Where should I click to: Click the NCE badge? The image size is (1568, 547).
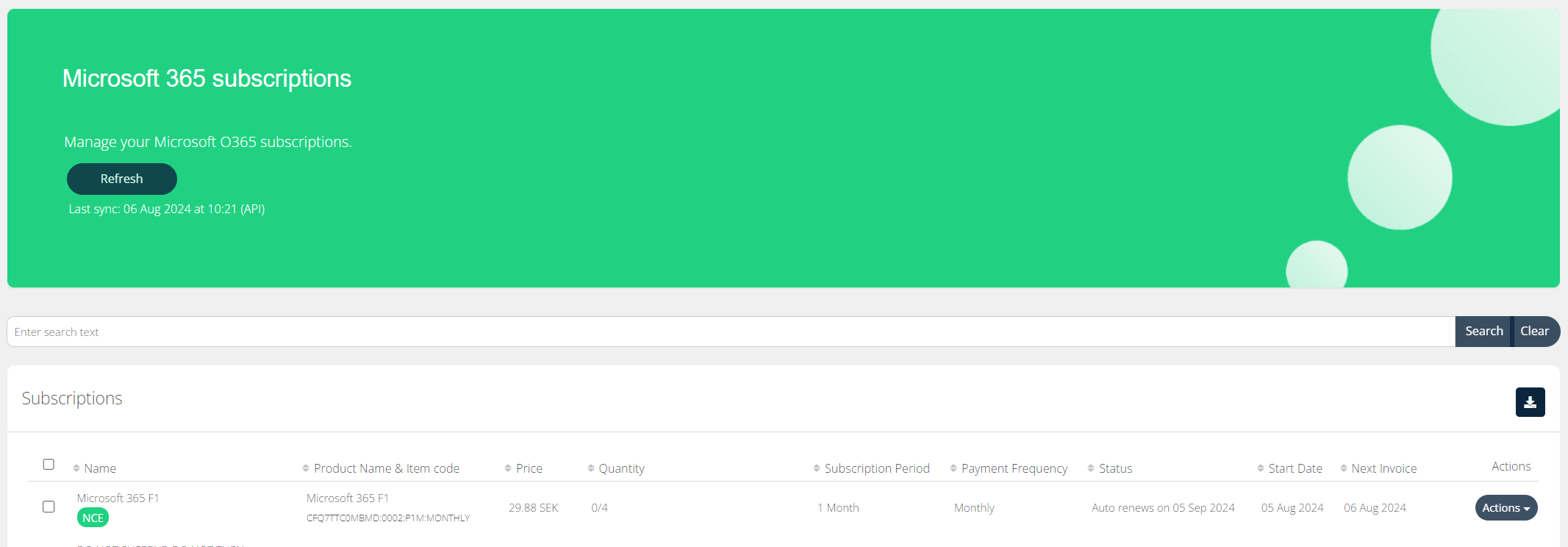click(x=93, y=518)
